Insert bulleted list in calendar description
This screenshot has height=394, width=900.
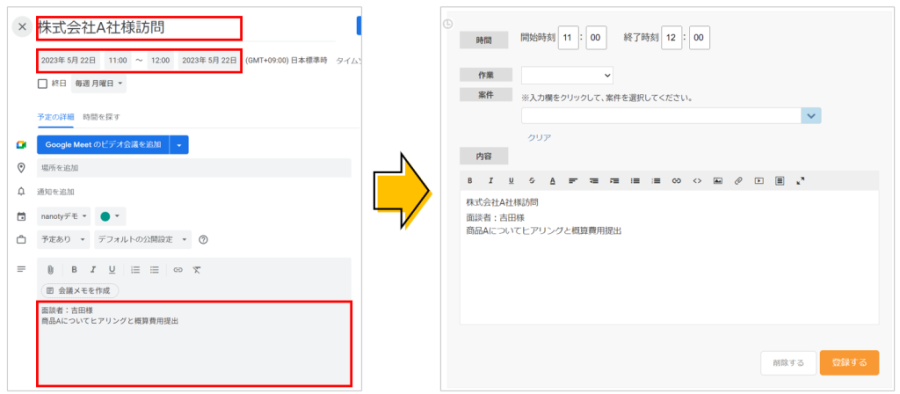pyautogui.click(x=154, y=269)
